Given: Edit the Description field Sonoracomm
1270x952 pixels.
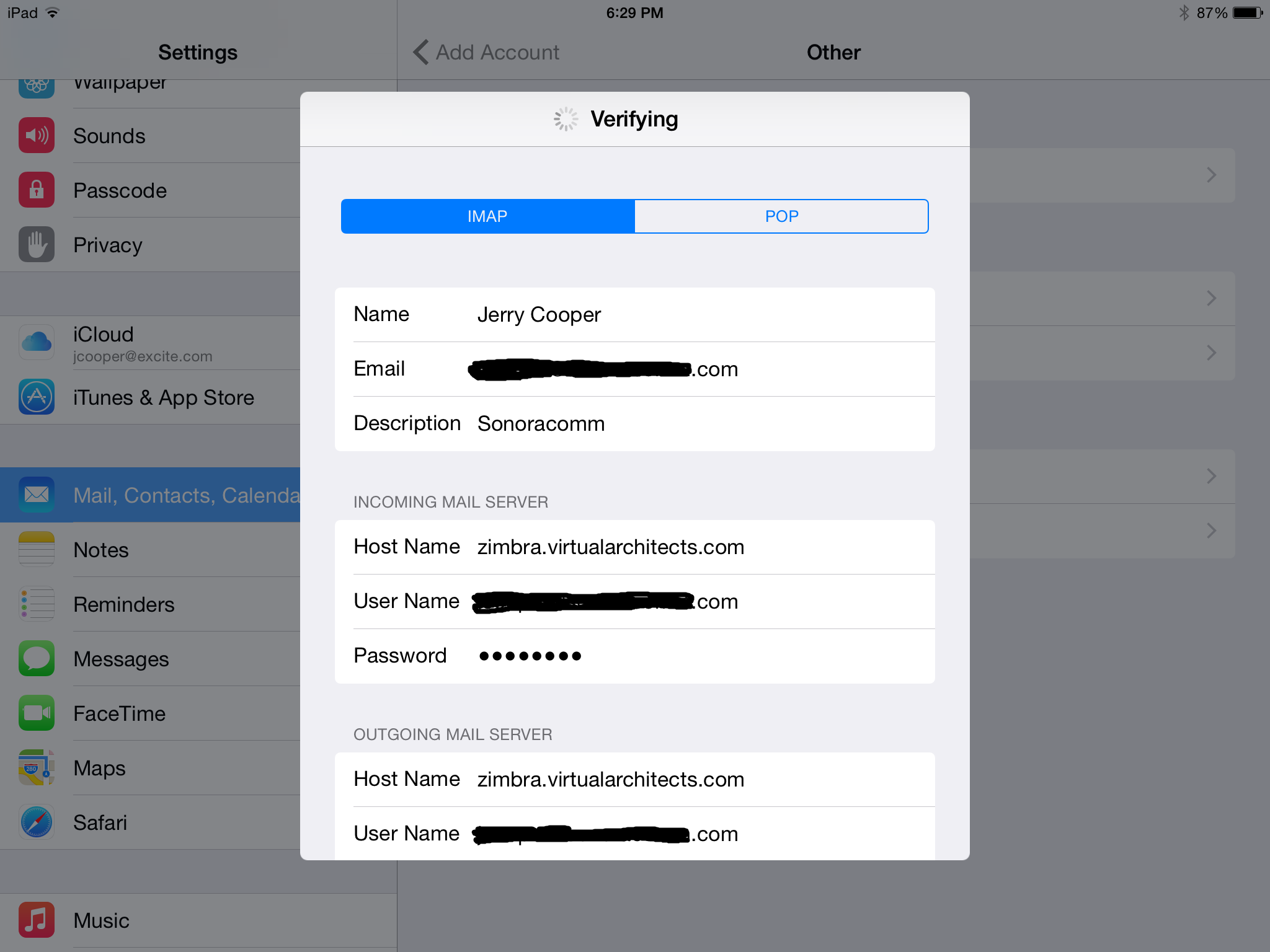Looking at the screenshot, I should tap(635, 424).
